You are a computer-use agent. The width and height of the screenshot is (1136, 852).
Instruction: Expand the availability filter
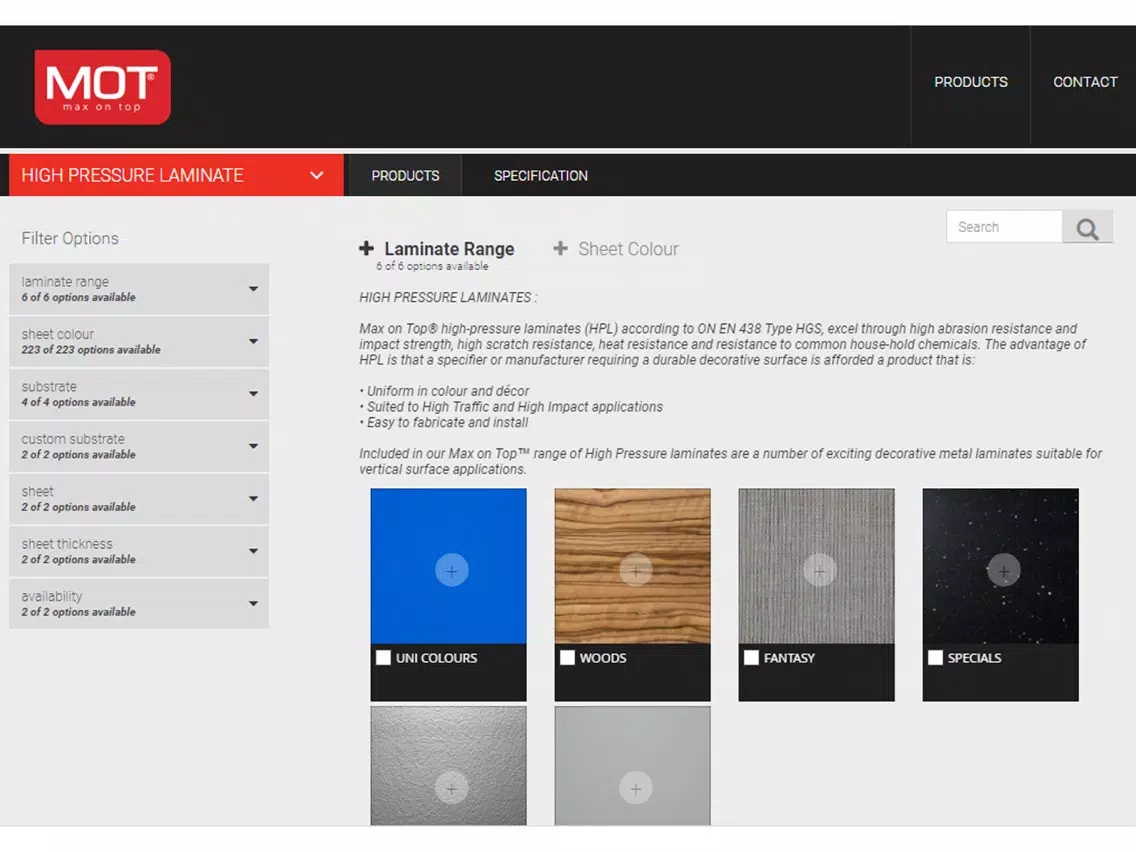(139, 604)
